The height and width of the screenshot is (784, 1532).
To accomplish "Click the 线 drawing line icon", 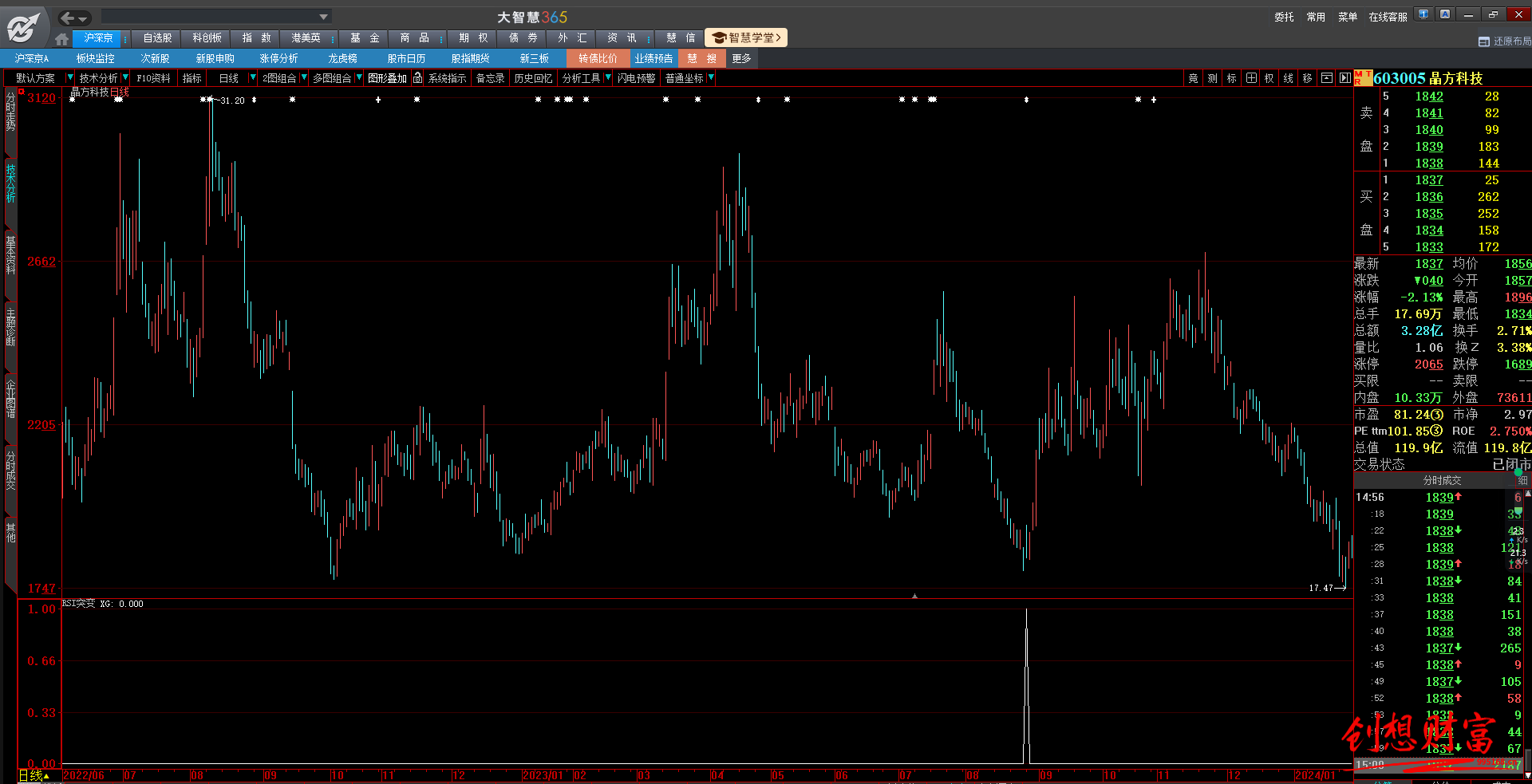I will (1289, 78).
